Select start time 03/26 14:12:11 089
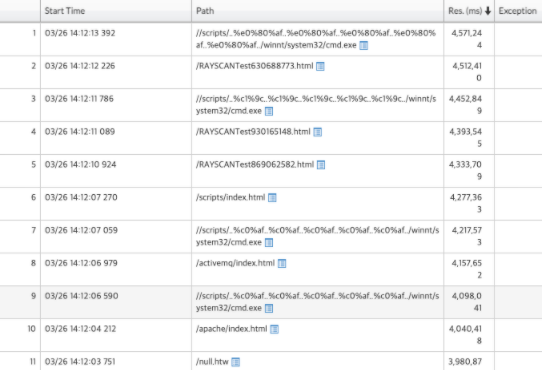The height and width of the screenshot is (370, 542). (x=80, y=131)
